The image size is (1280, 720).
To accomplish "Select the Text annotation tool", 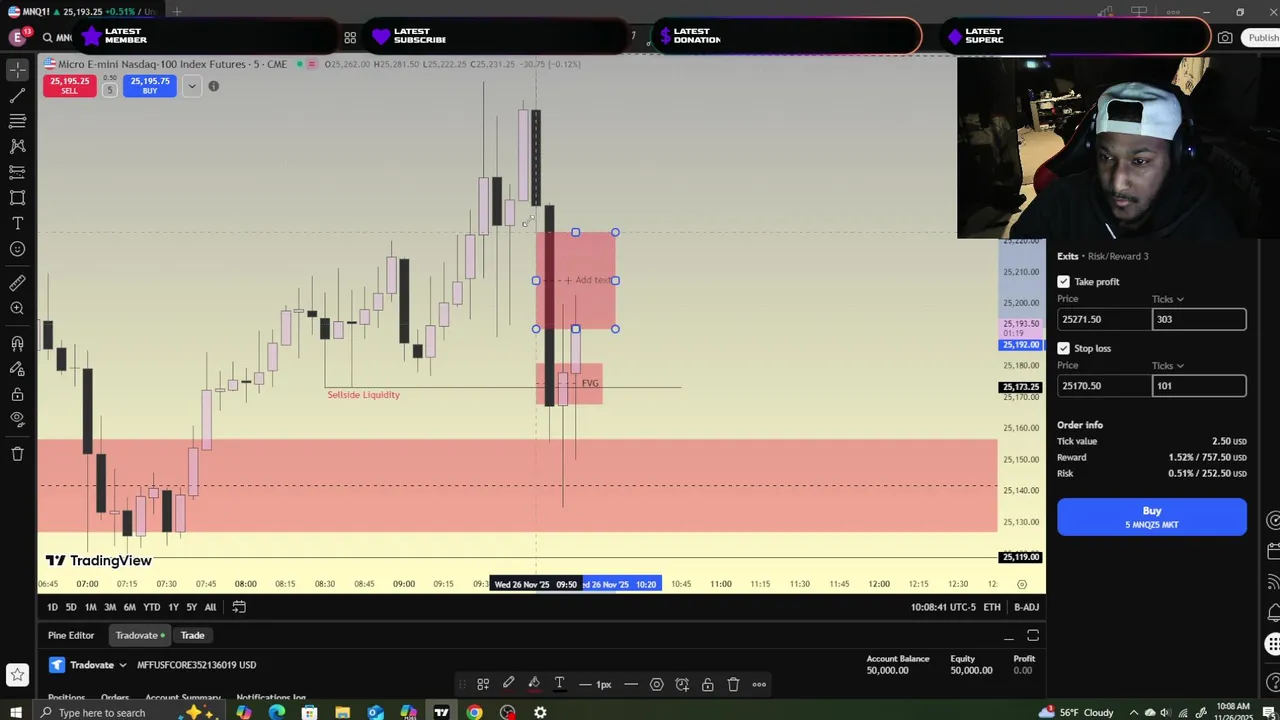I will [17, 223].
